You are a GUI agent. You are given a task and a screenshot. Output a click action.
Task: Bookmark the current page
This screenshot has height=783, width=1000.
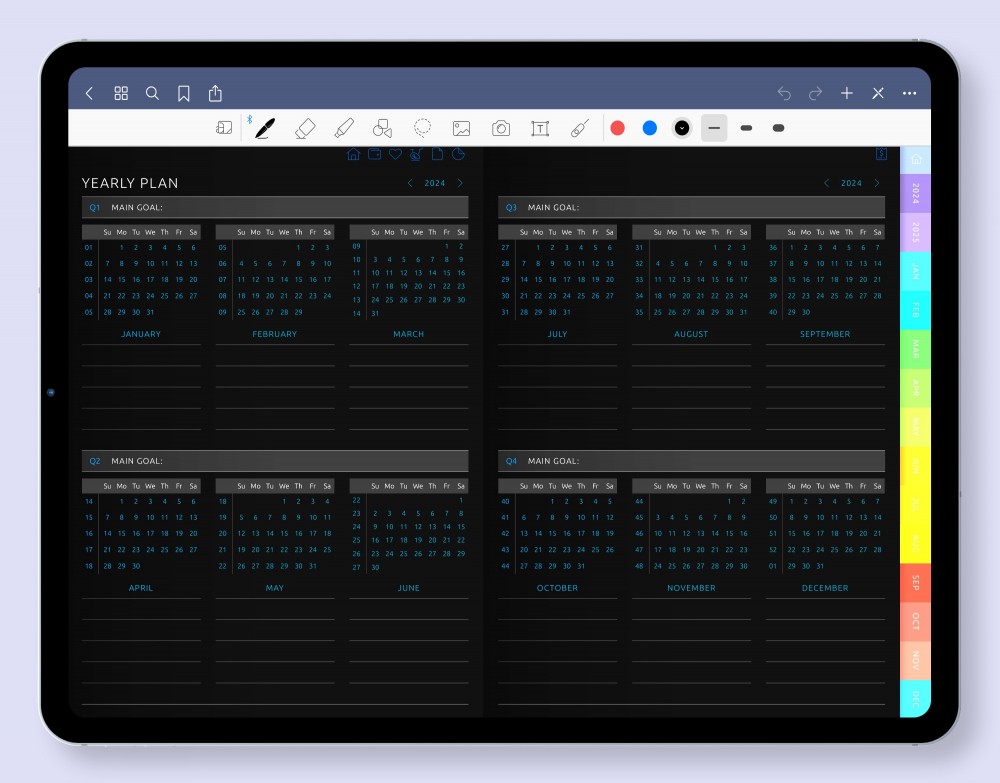[184, 94]
